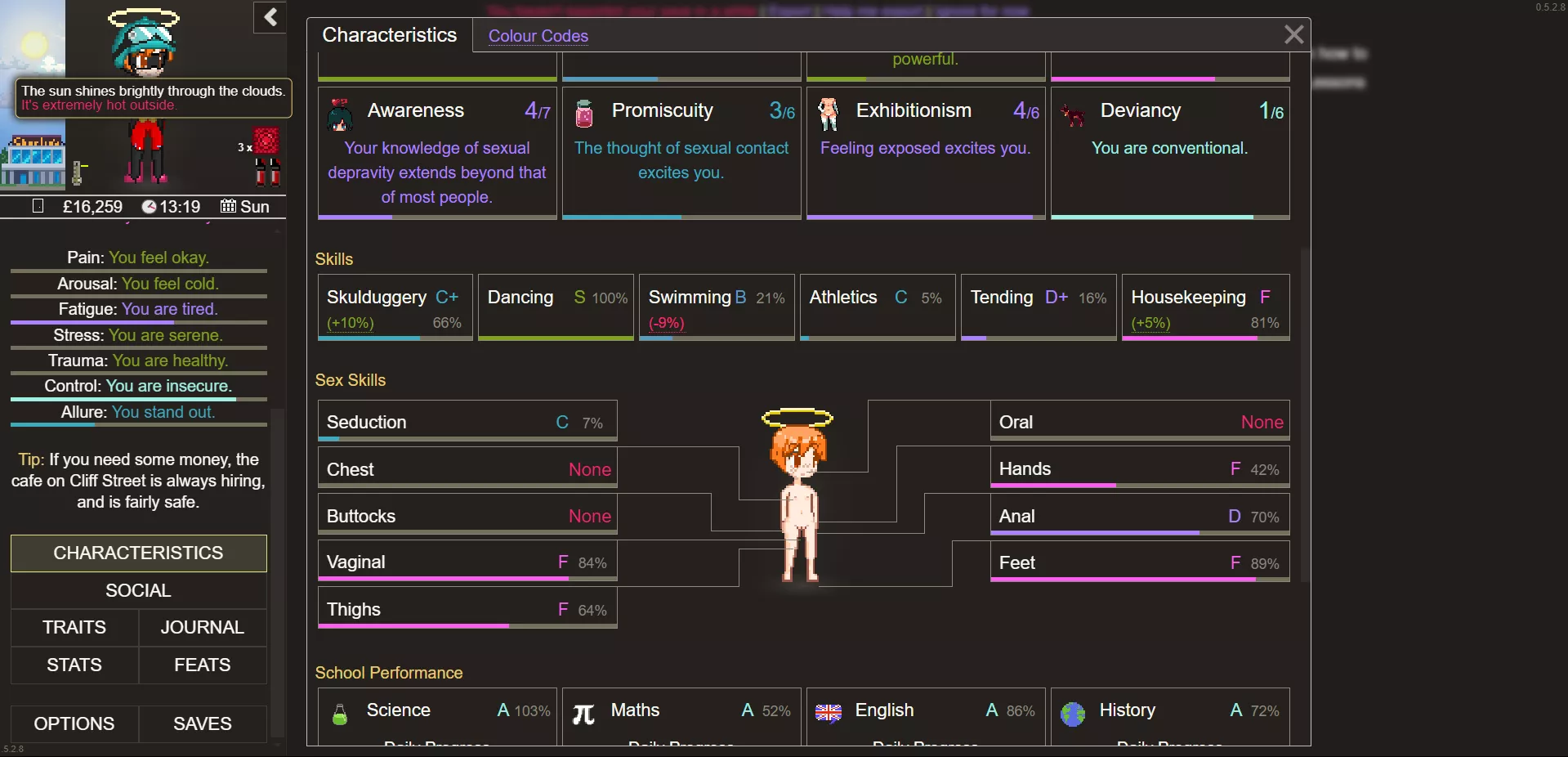The width and height of the screenshot is (1568, 757).
Task: Click the History globe icon
Action: point(1072,714)
